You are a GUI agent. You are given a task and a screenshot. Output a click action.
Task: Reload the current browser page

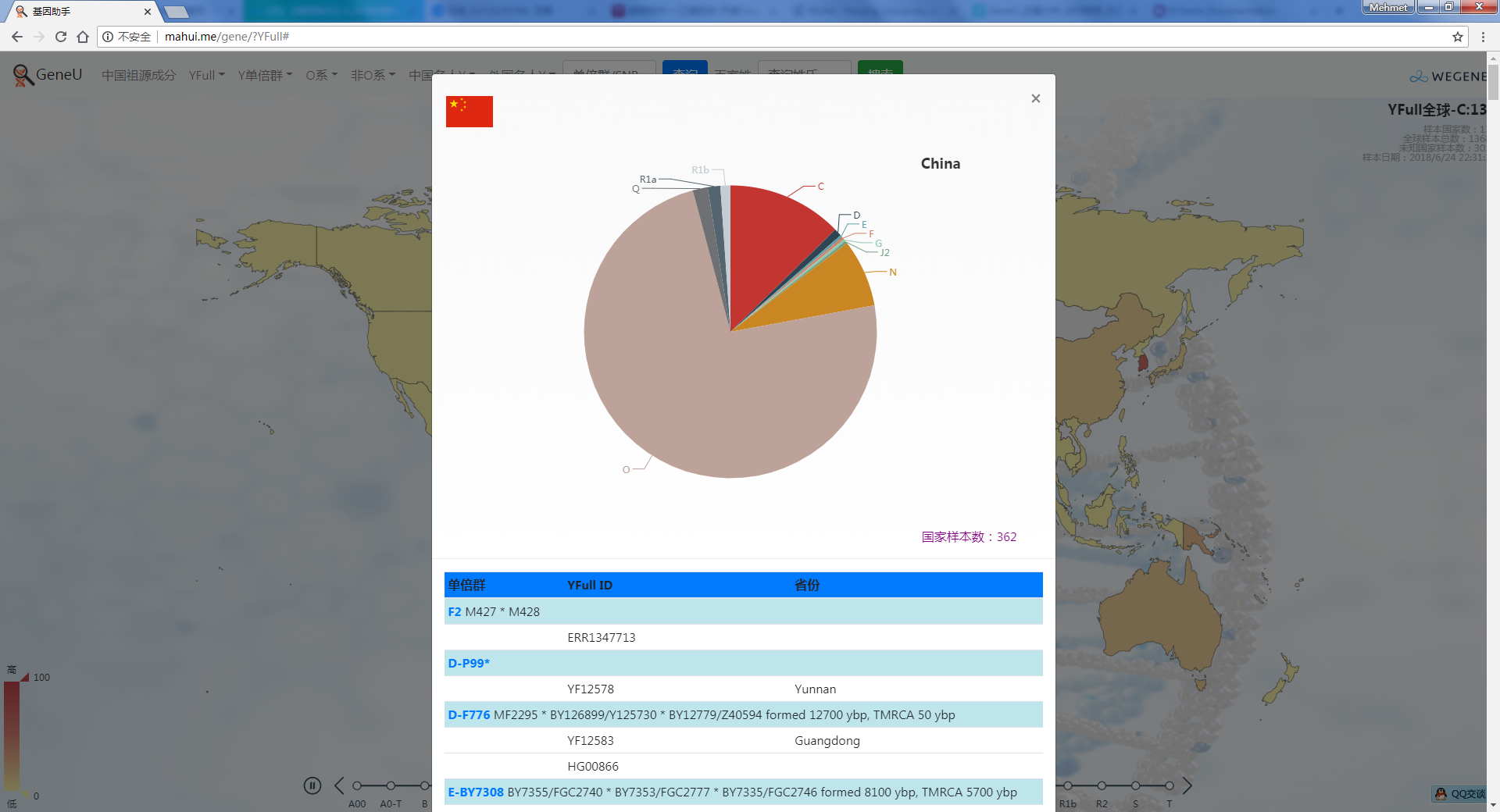point(61,37)
